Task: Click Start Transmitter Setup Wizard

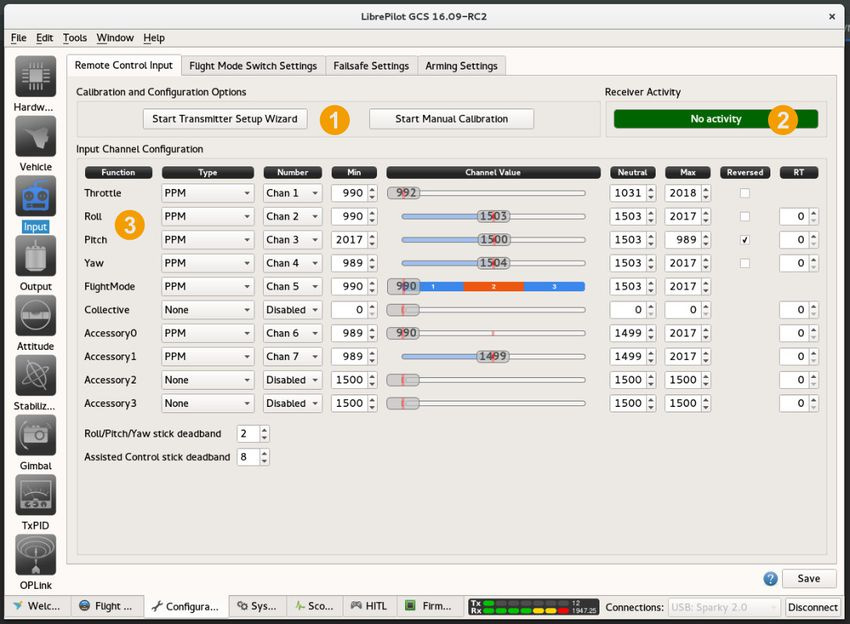Action: [x=225, y=119]
